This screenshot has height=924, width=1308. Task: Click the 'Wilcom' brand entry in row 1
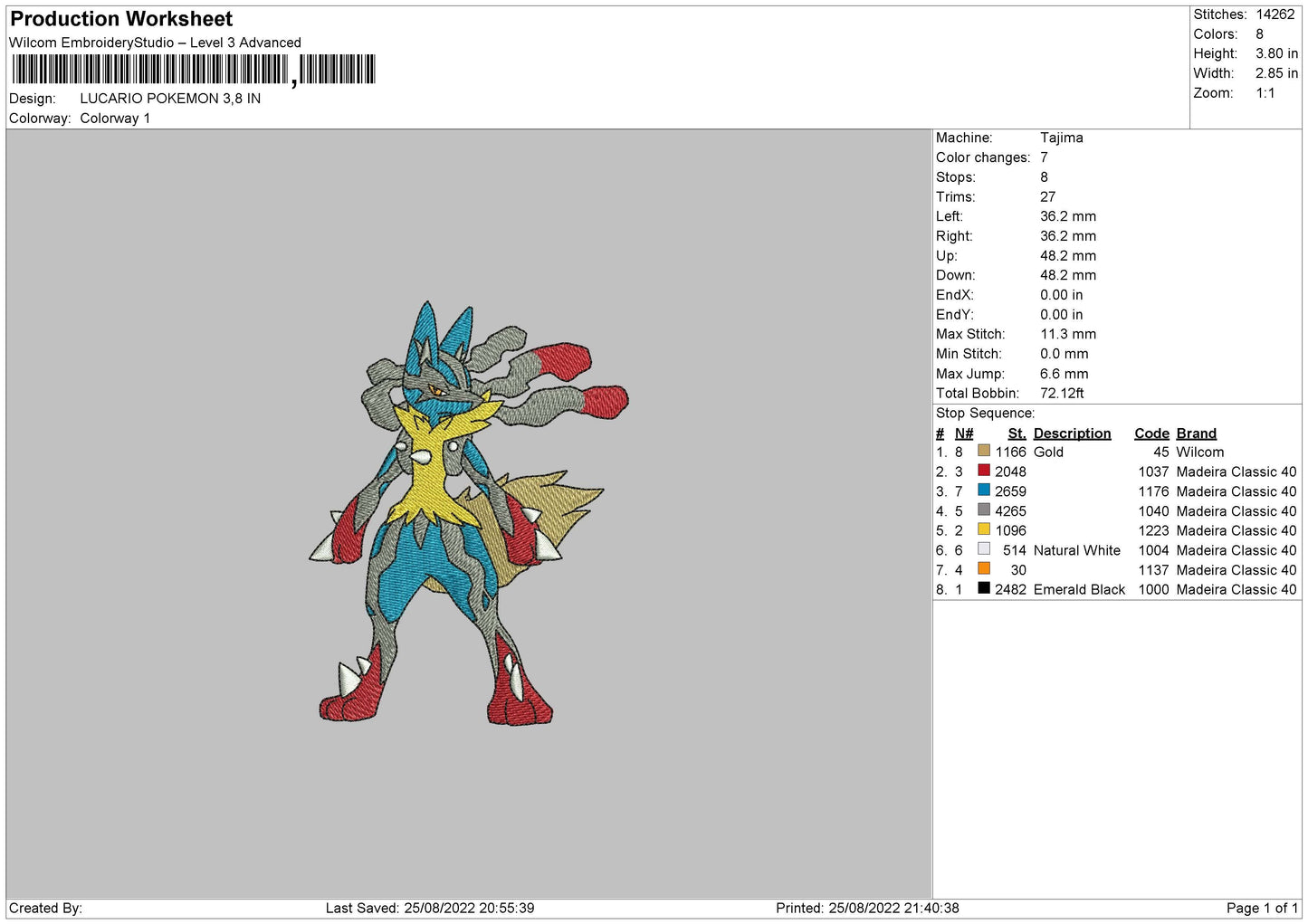(x=1199, y=452)
